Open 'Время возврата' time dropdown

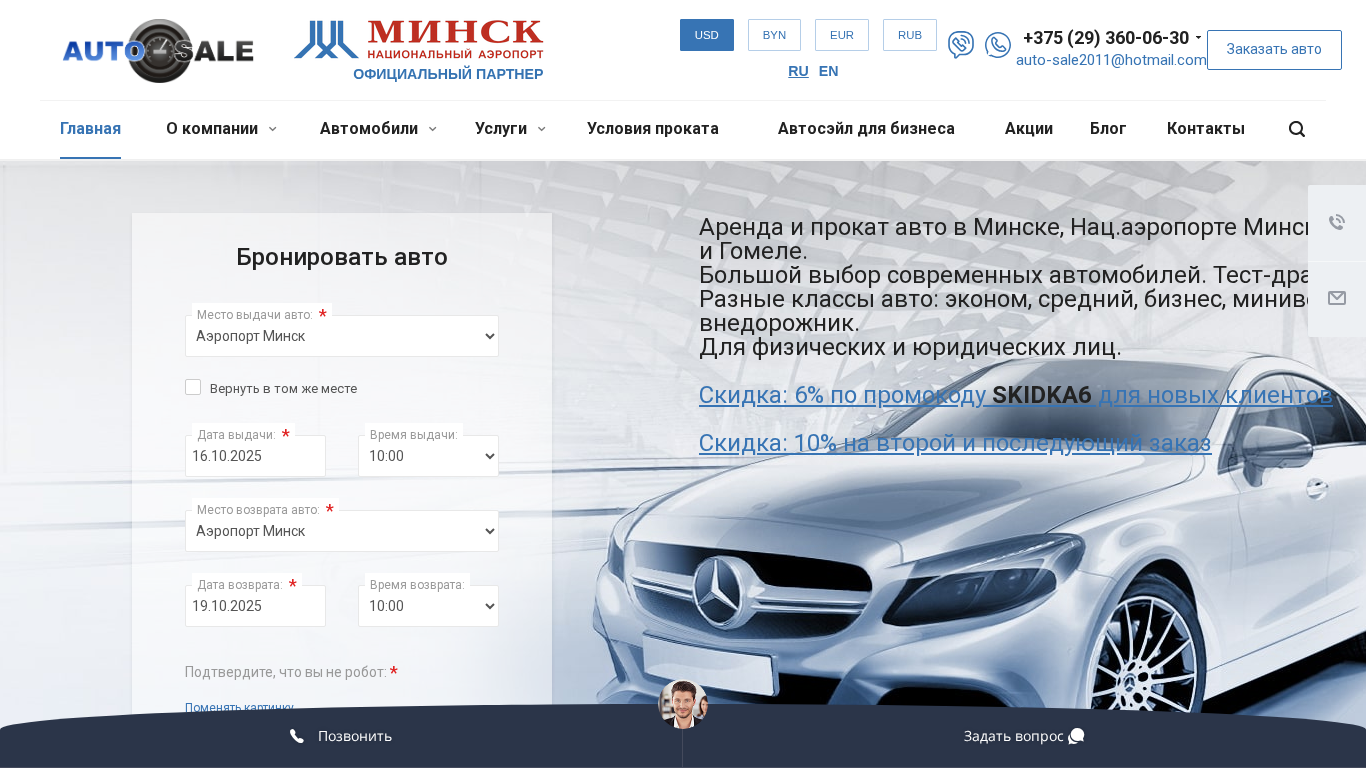428,606
